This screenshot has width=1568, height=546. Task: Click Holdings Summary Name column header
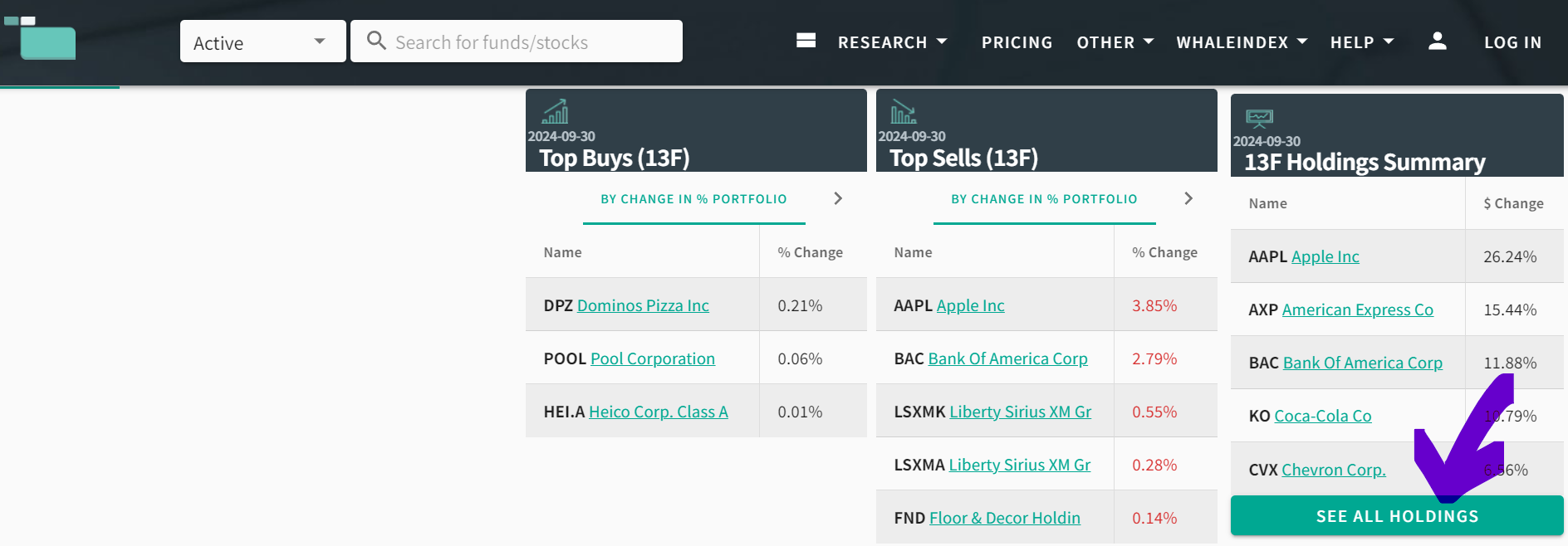1267,203
